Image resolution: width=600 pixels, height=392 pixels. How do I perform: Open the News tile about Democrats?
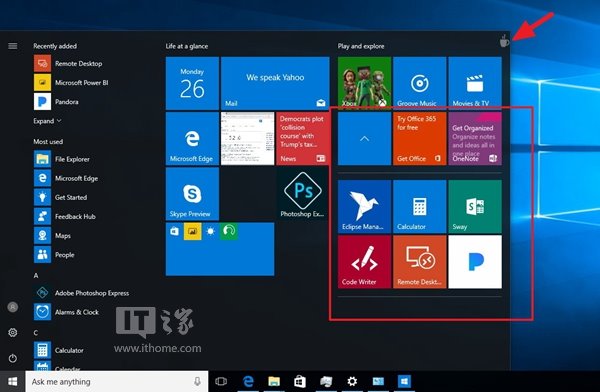[303, 138]
